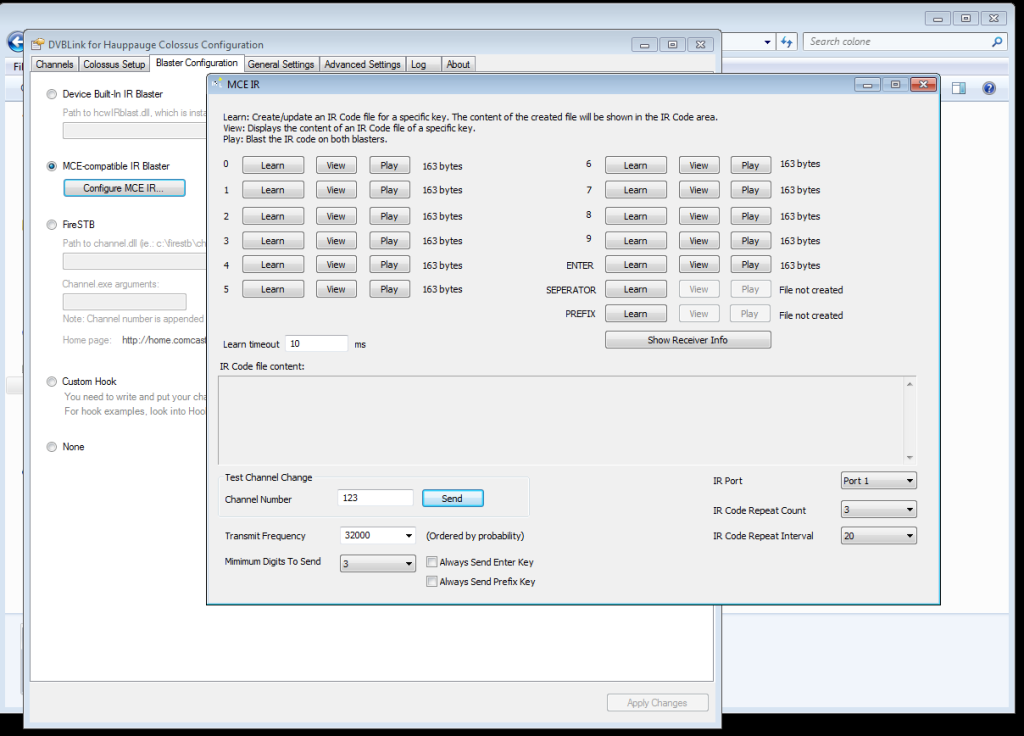Image resolution: width=1024 pixels, height=736 pixels.
Task: Learn the IR code for key 1
Action: [x=273, y=190]
